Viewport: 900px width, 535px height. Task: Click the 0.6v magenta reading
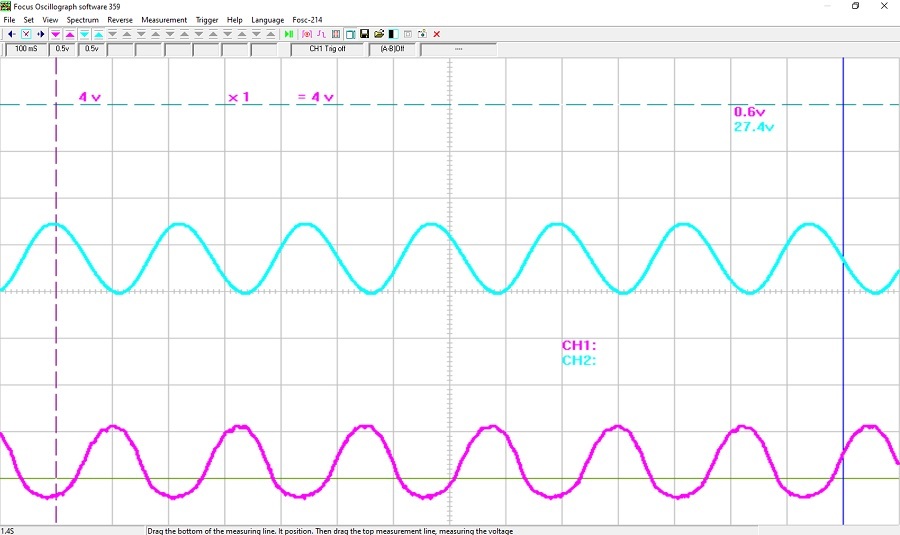tap(749, 112)
